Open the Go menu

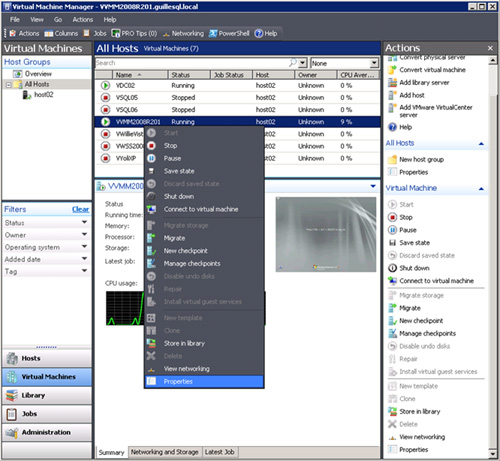click(x=58, y=20)
